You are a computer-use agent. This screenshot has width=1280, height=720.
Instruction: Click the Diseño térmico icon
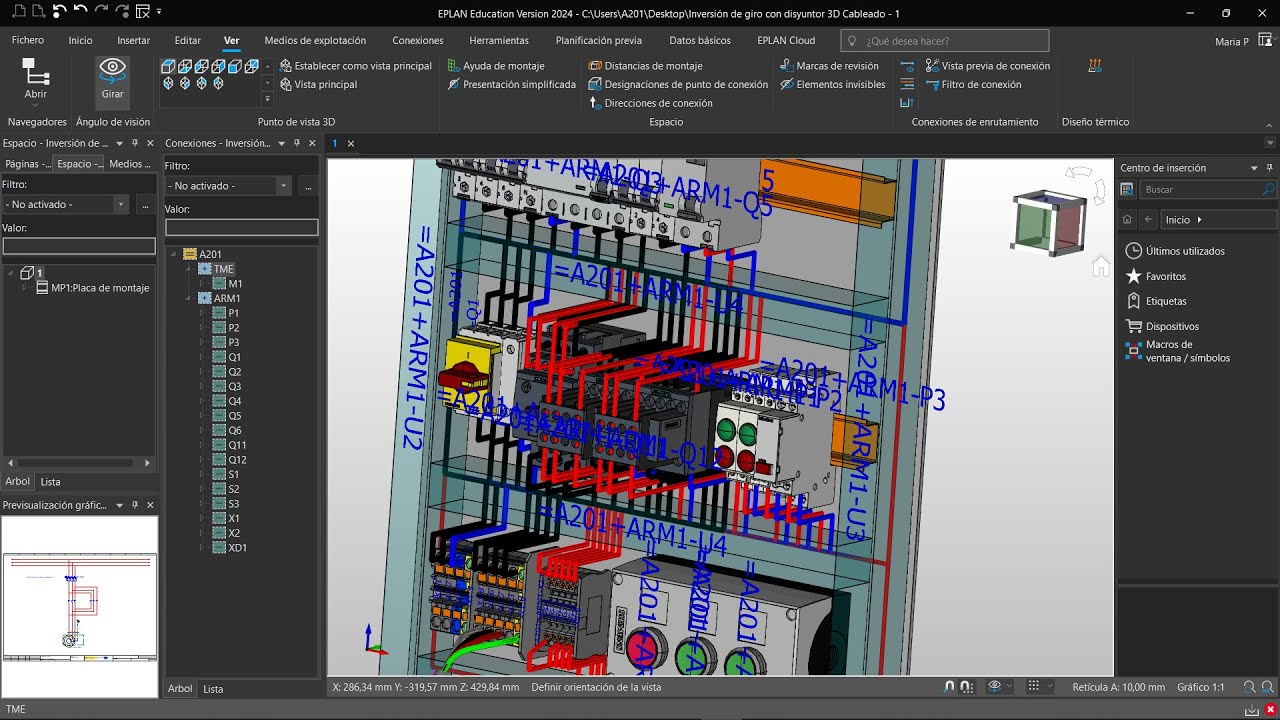pyautogui.click(x=1095, y=66)
